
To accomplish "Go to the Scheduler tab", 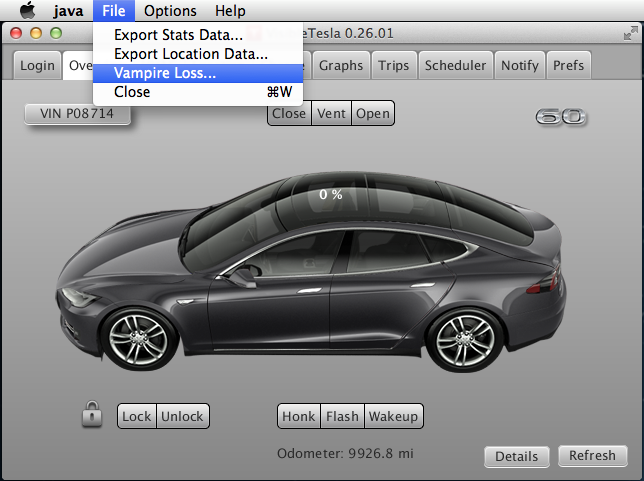I will click(455, 65).
